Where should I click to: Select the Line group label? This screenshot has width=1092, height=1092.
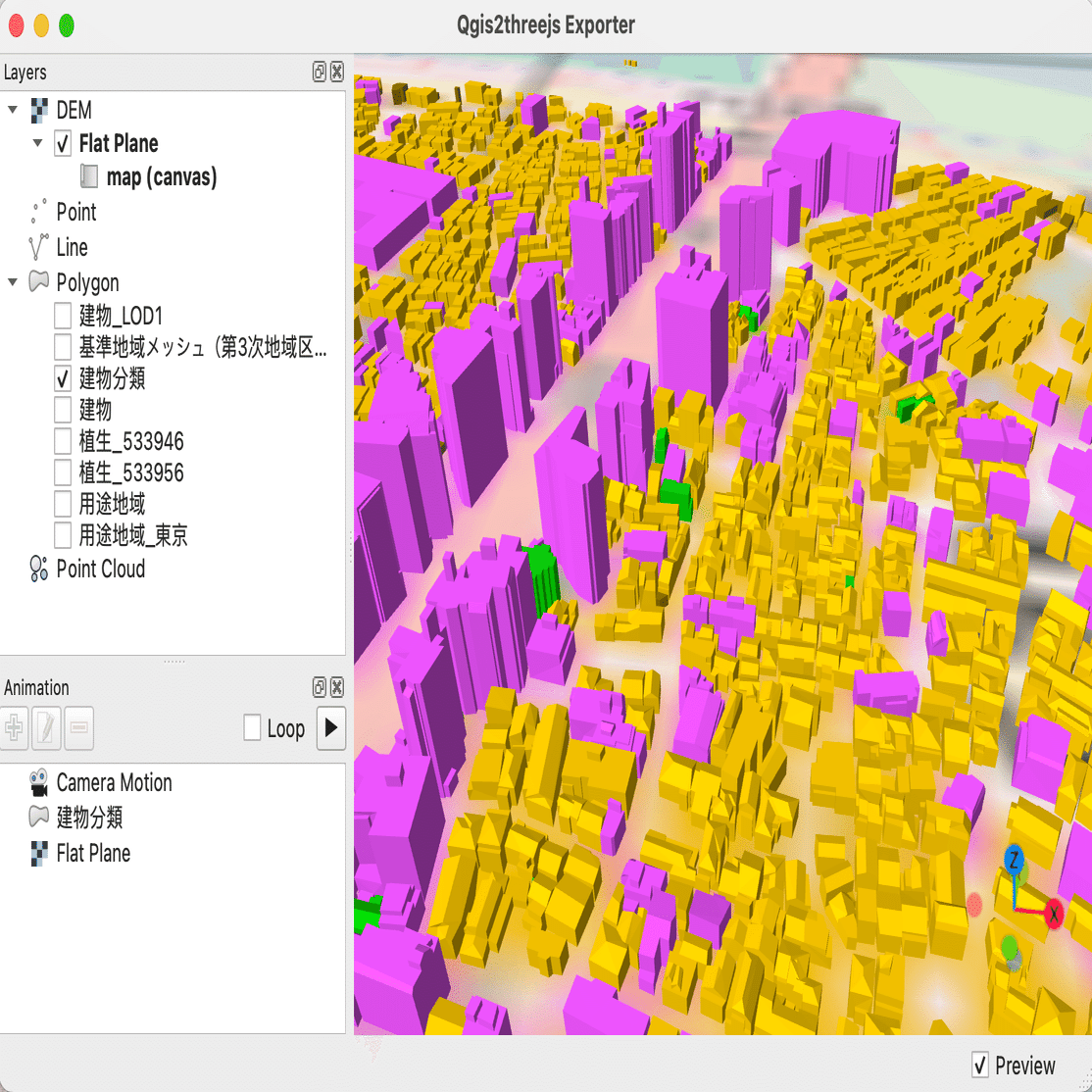coord(72,247)
